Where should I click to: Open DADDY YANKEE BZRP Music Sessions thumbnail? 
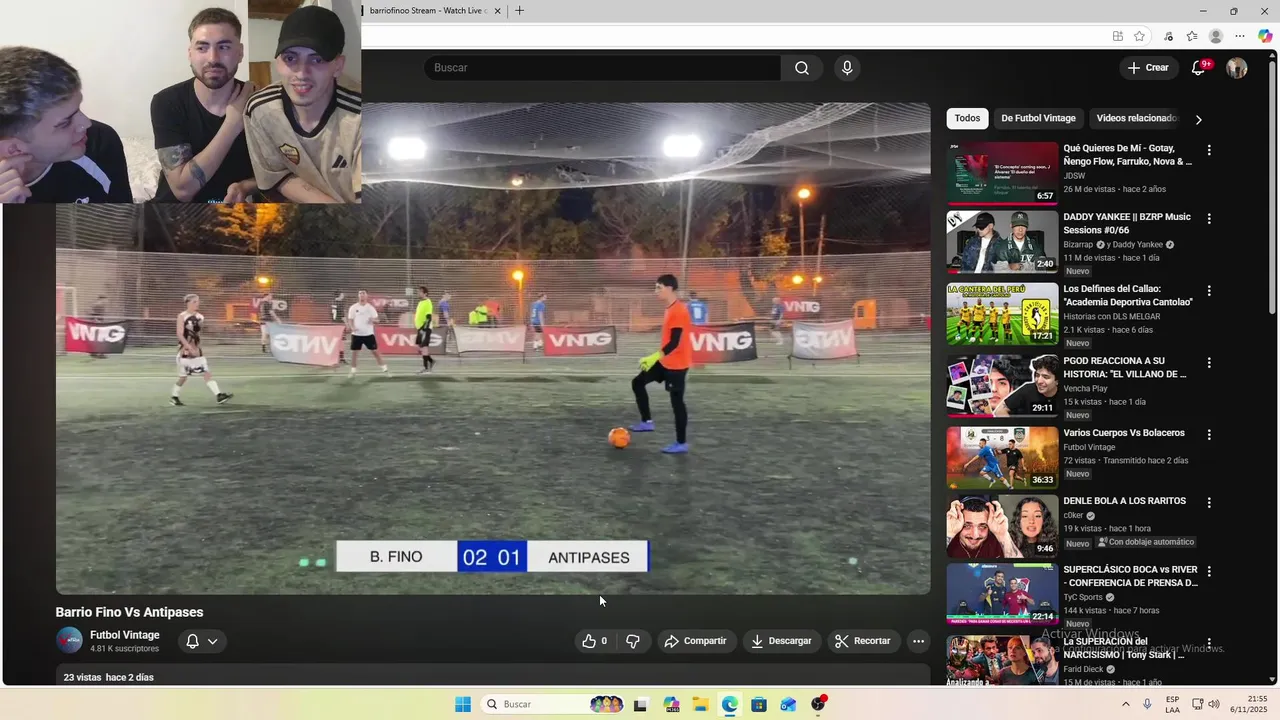1002,241
